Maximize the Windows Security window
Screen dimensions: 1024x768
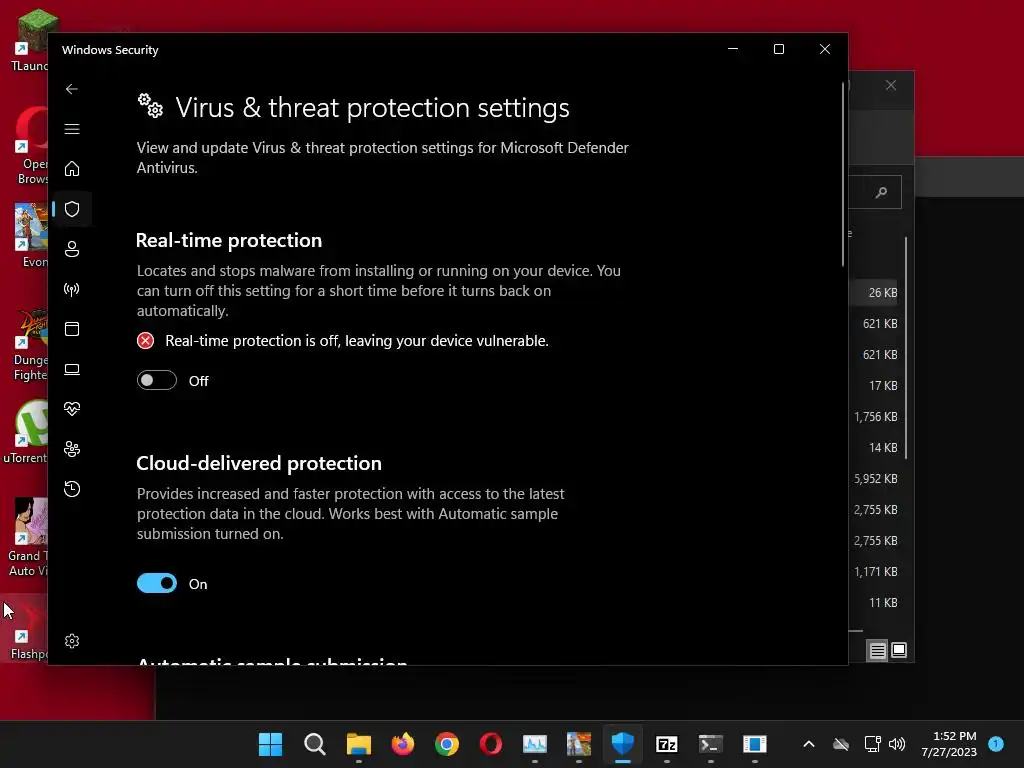[778, 49]
